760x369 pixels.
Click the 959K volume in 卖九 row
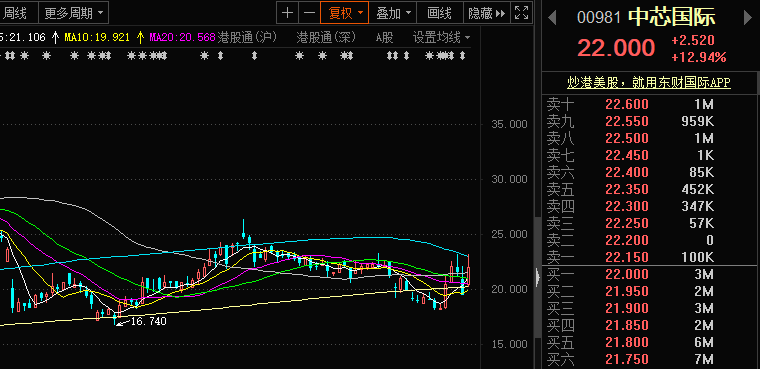697,121
